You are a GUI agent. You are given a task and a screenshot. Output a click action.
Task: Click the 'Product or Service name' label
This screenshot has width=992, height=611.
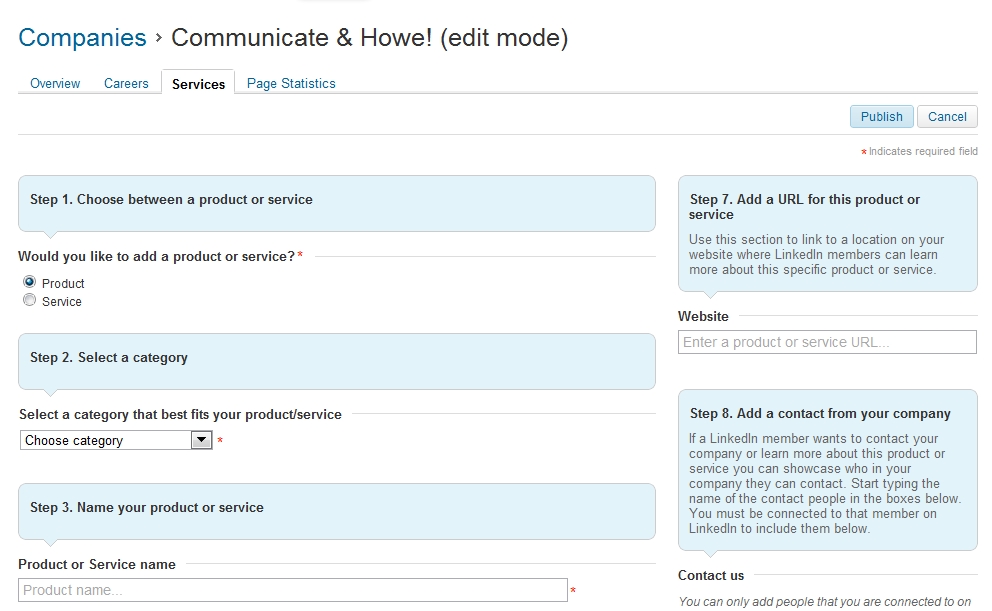tap(97, 564)
